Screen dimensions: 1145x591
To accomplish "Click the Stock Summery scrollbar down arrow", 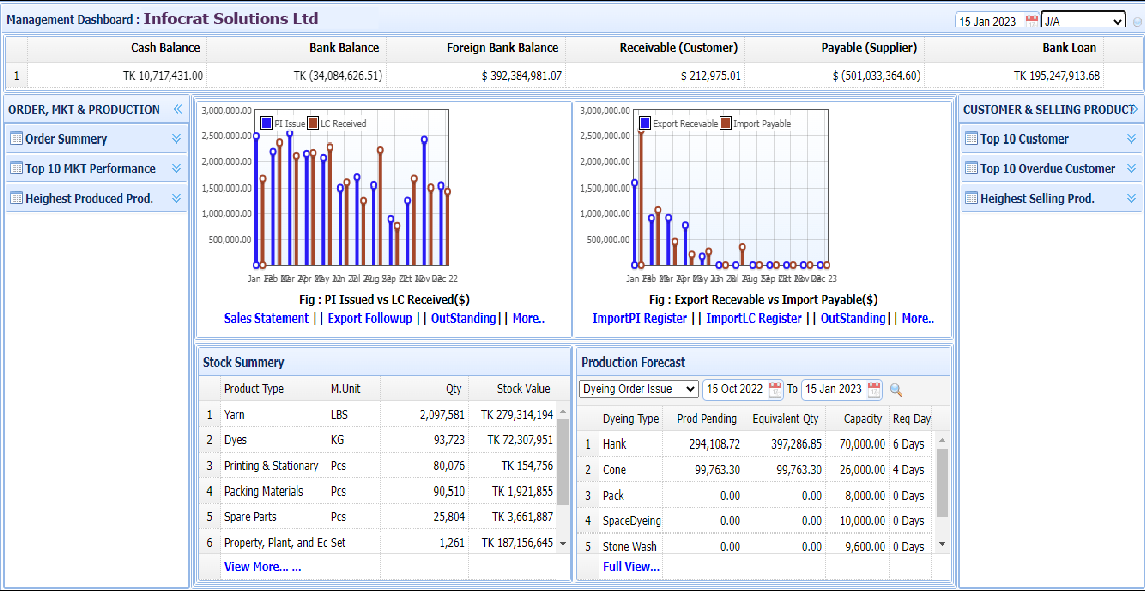I will (562, 544).
